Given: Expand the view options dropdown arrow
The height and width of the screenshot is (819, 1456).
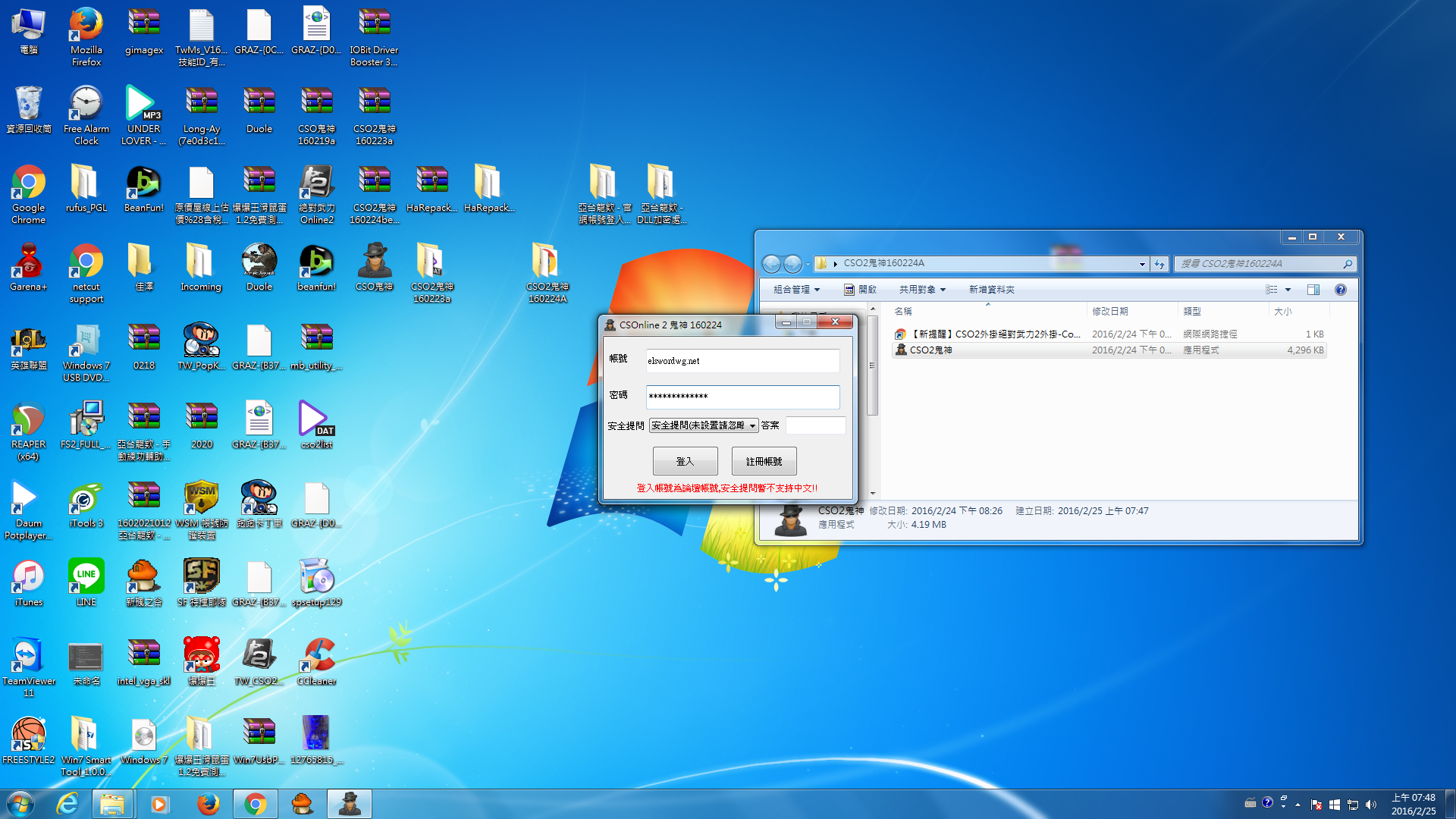Looking at the screenshot, I should (1288, 290).
